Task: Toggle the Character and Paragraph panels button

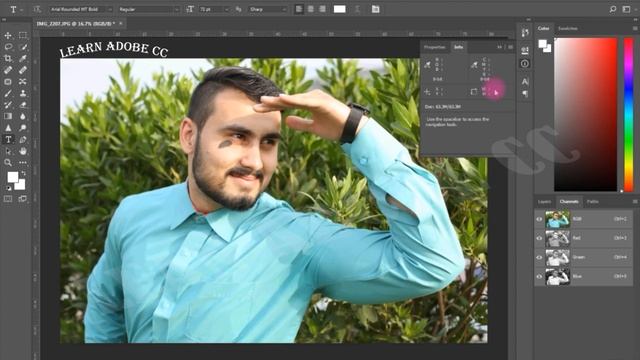Action: pyautogui.click(x=376, y=9)
